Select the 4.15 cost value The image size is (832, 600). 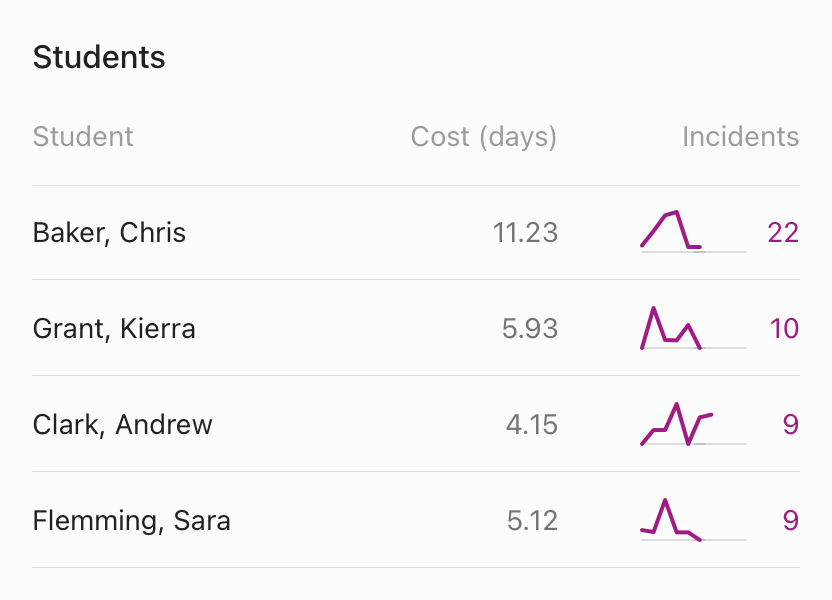click(x=531, y=425)
